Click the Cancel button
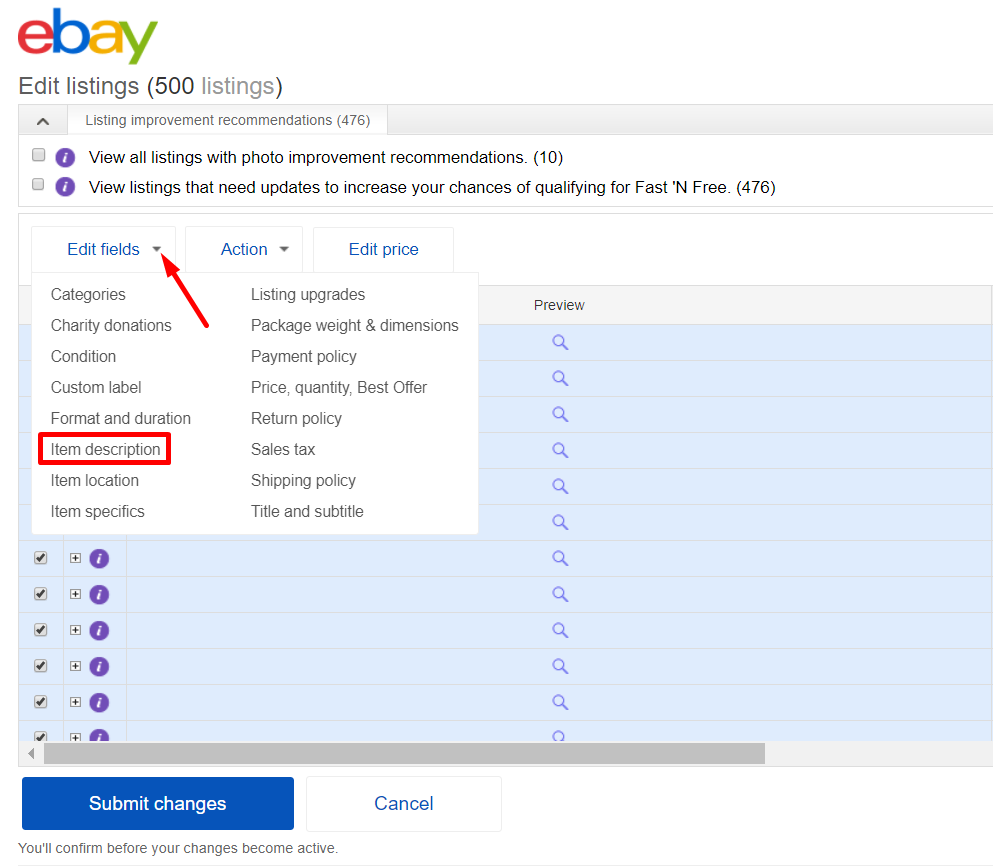Image resolution: width=993 pixels, height=867 pixels. [x=403, y=803]
